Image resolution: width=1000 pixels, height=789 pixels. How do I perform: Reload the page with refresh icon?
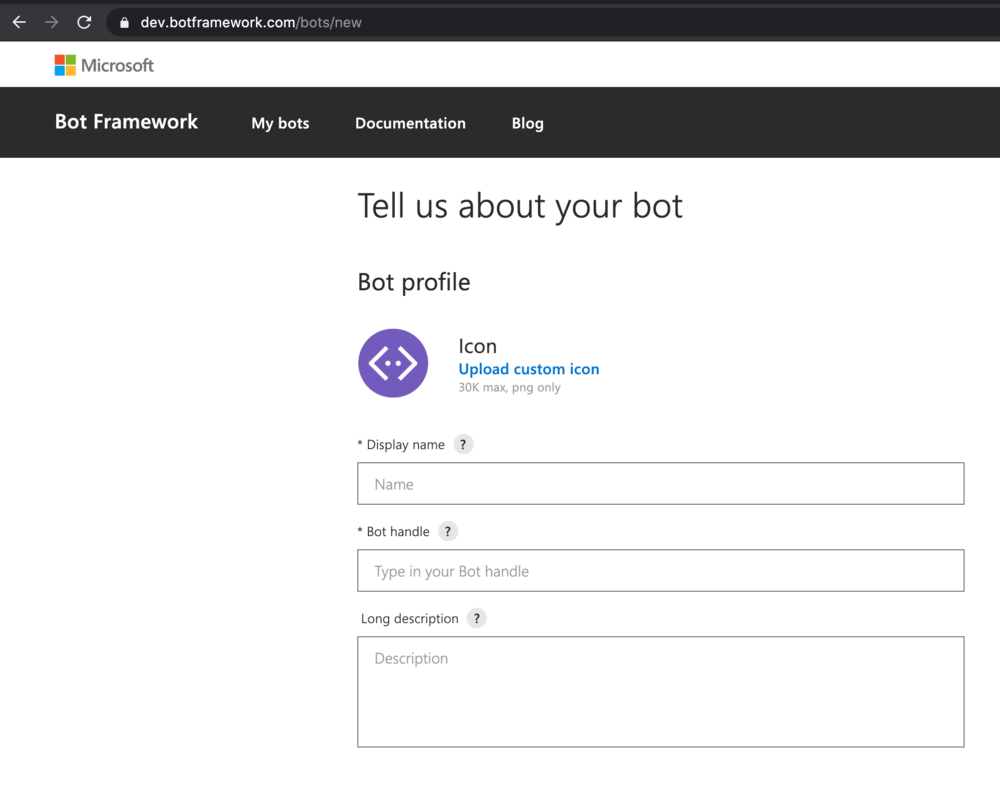84,22
